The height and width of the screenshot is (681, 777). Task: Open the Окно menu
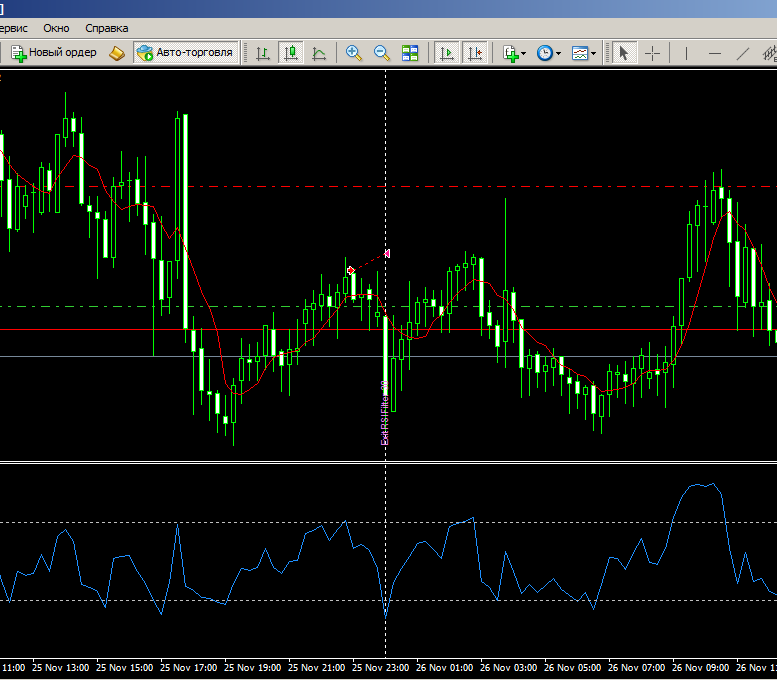[x=56, y=28]
